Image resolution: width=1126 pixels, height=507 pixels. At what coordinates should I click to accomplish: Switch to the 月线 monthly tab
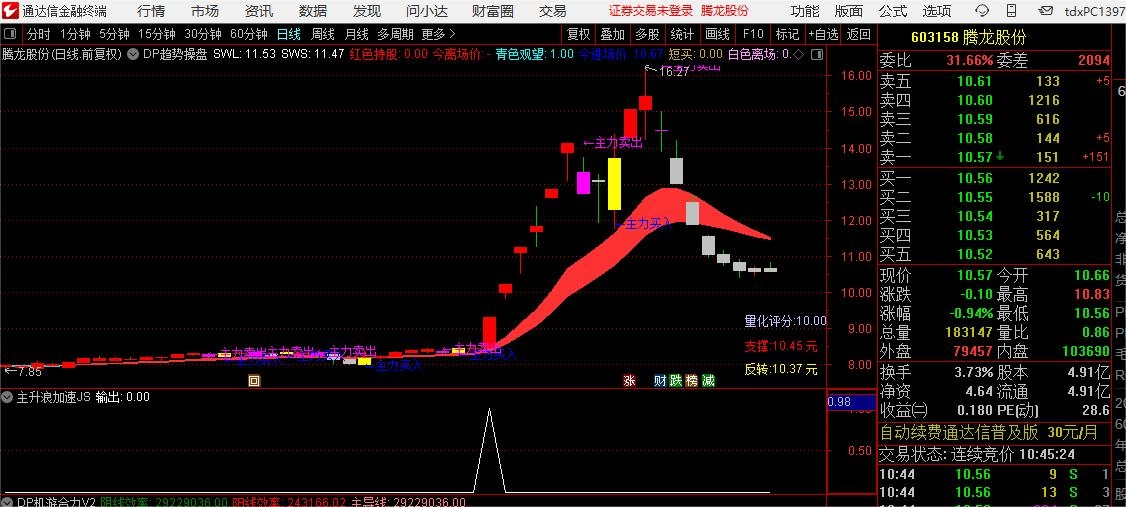coord(356,34)
